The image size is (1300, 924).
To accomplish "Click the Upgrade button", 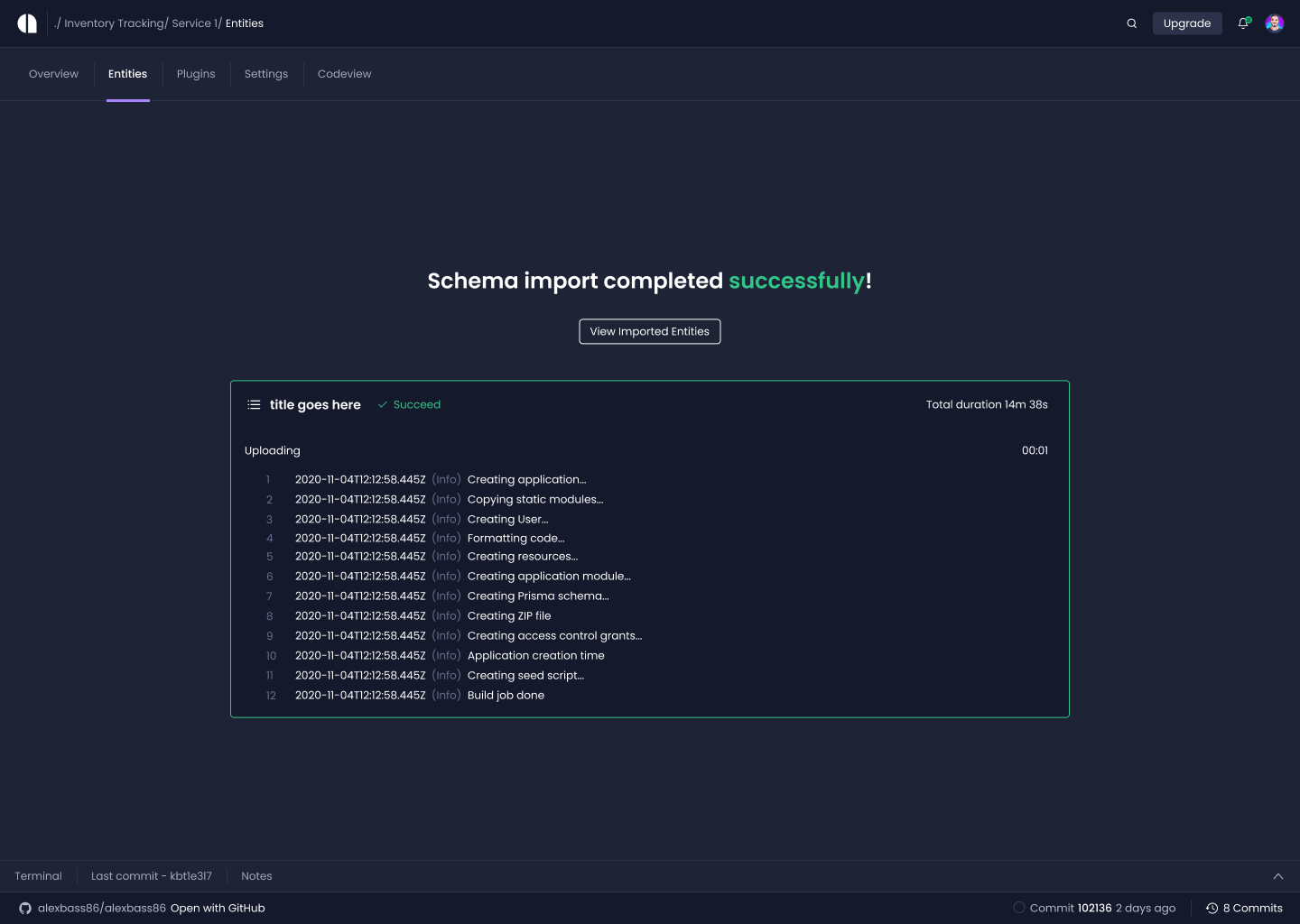I will (x=1187, y=23).
